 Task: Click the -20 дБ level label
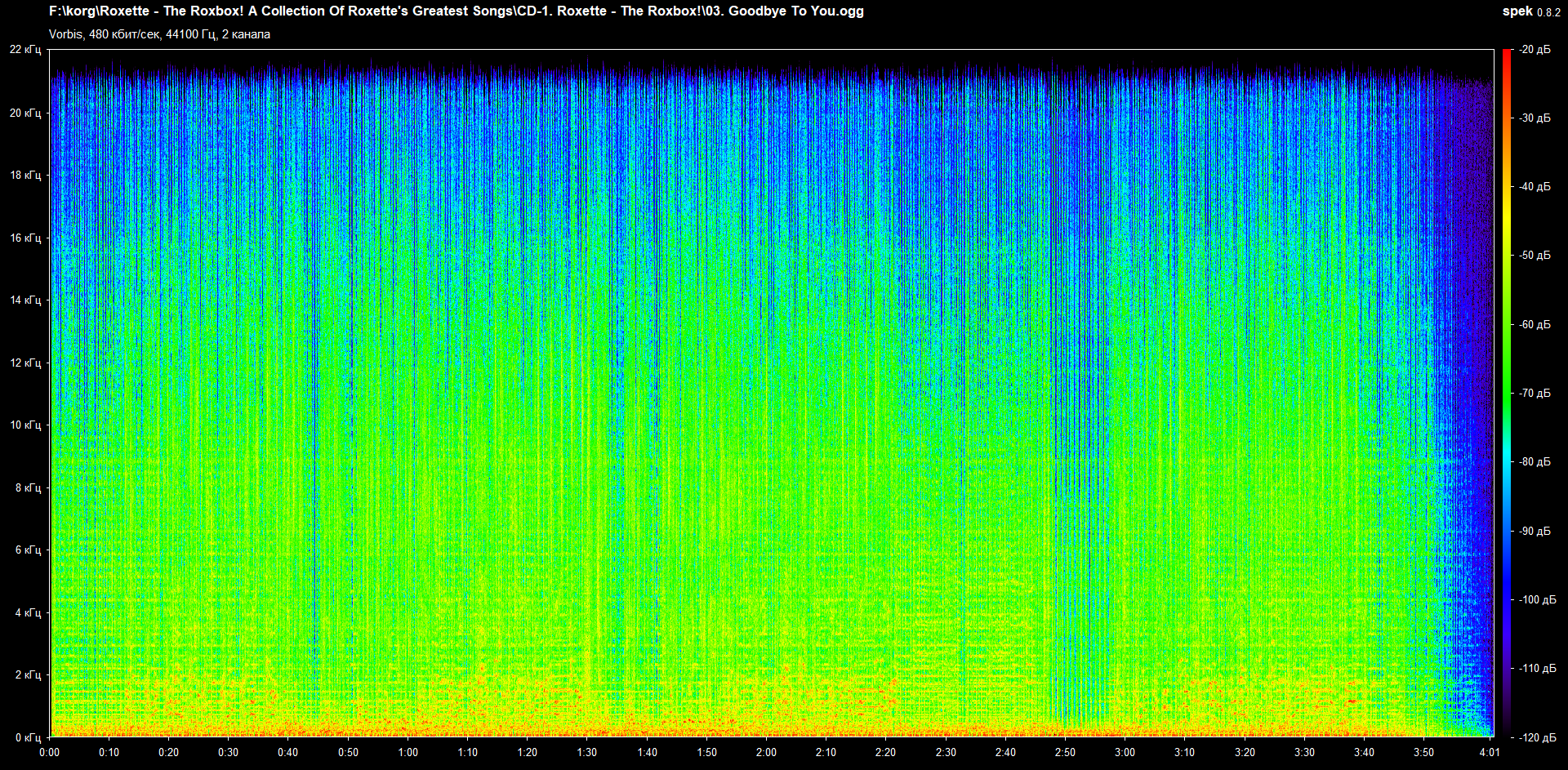[x=1535, y=50]
